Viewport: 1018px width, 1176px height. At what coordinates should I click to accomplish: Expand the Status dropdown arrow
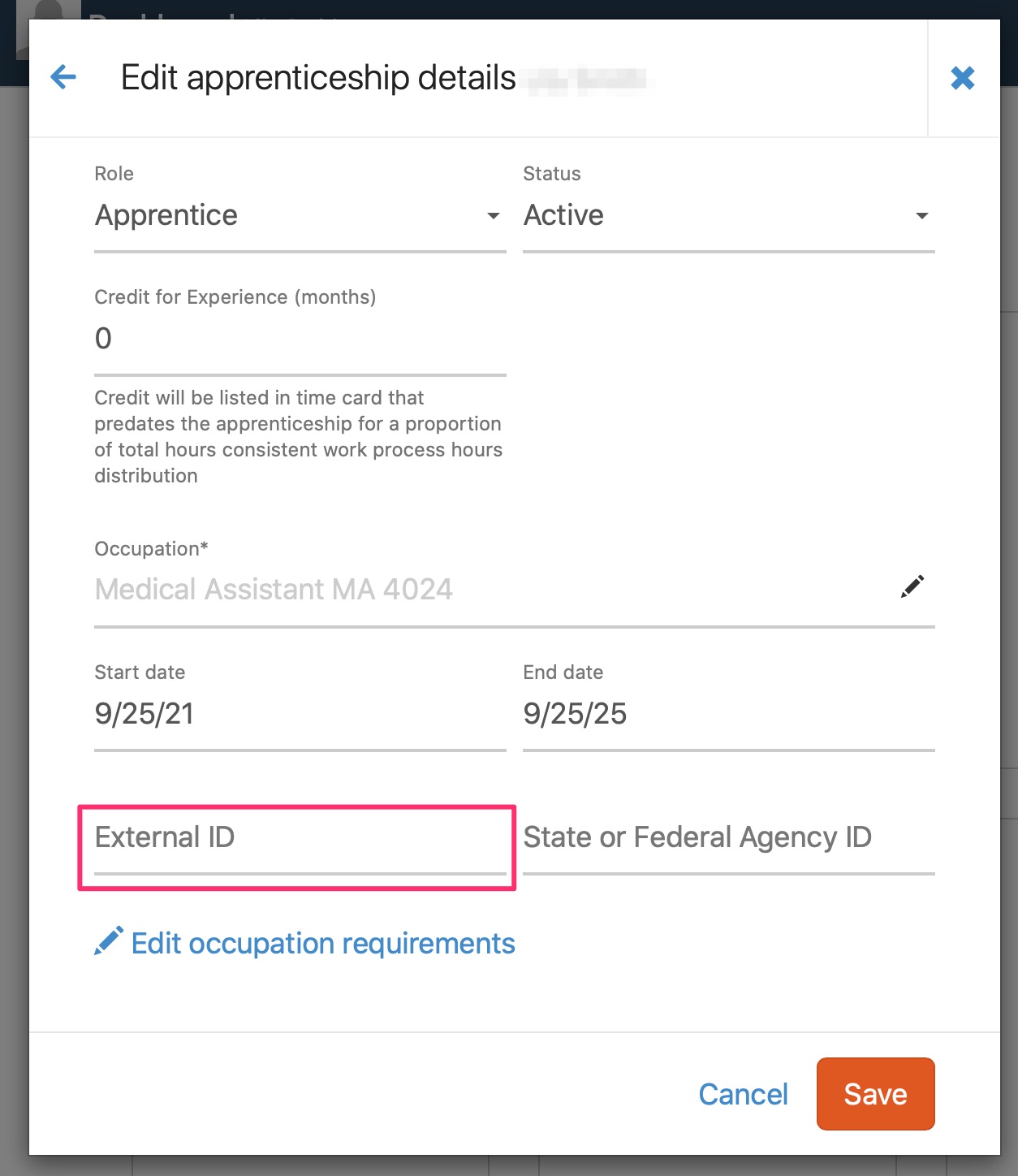coord(921,216)
